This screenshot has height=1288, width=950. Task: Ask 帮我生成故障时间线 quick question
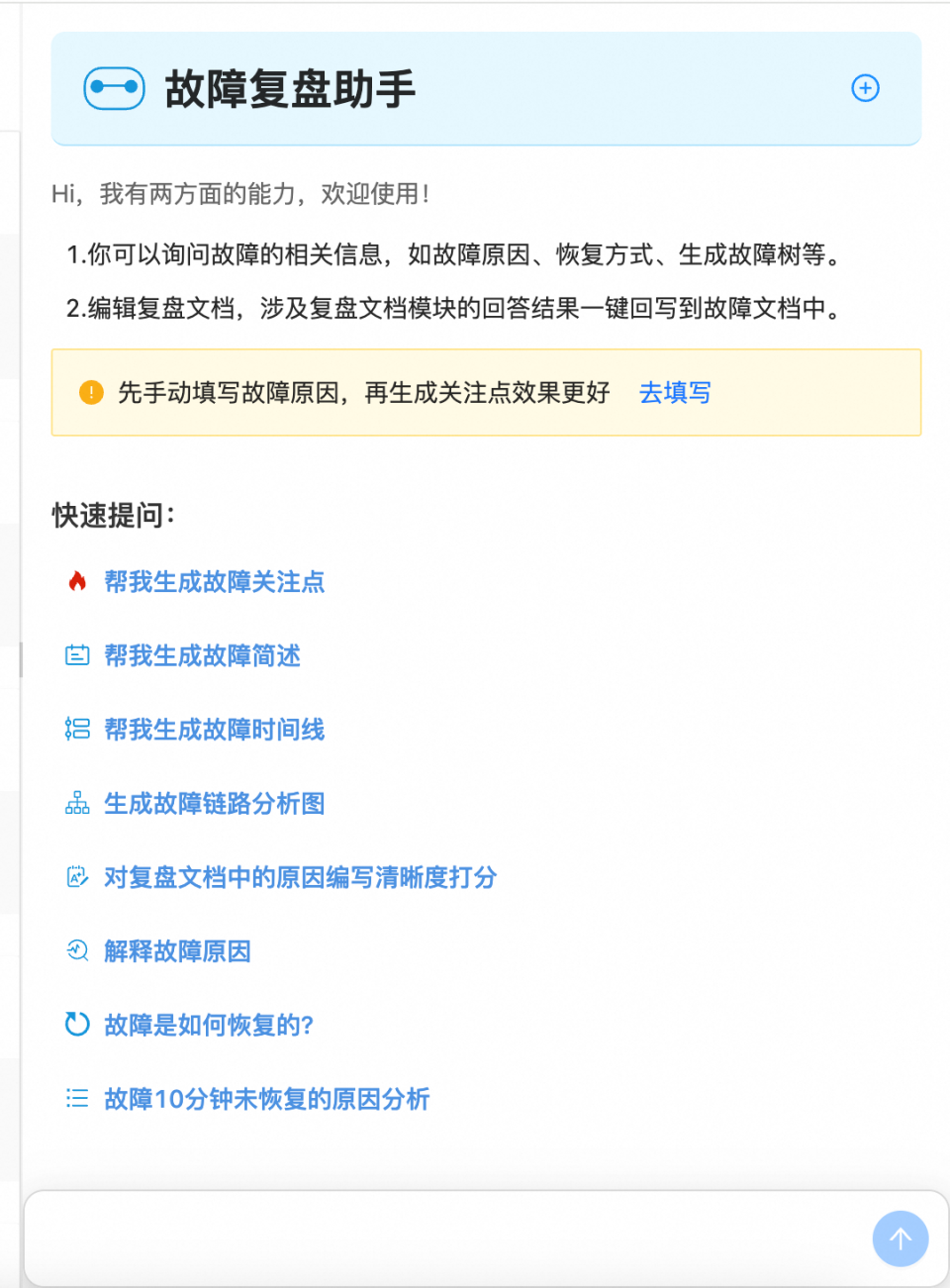click(x=214, y=730)
